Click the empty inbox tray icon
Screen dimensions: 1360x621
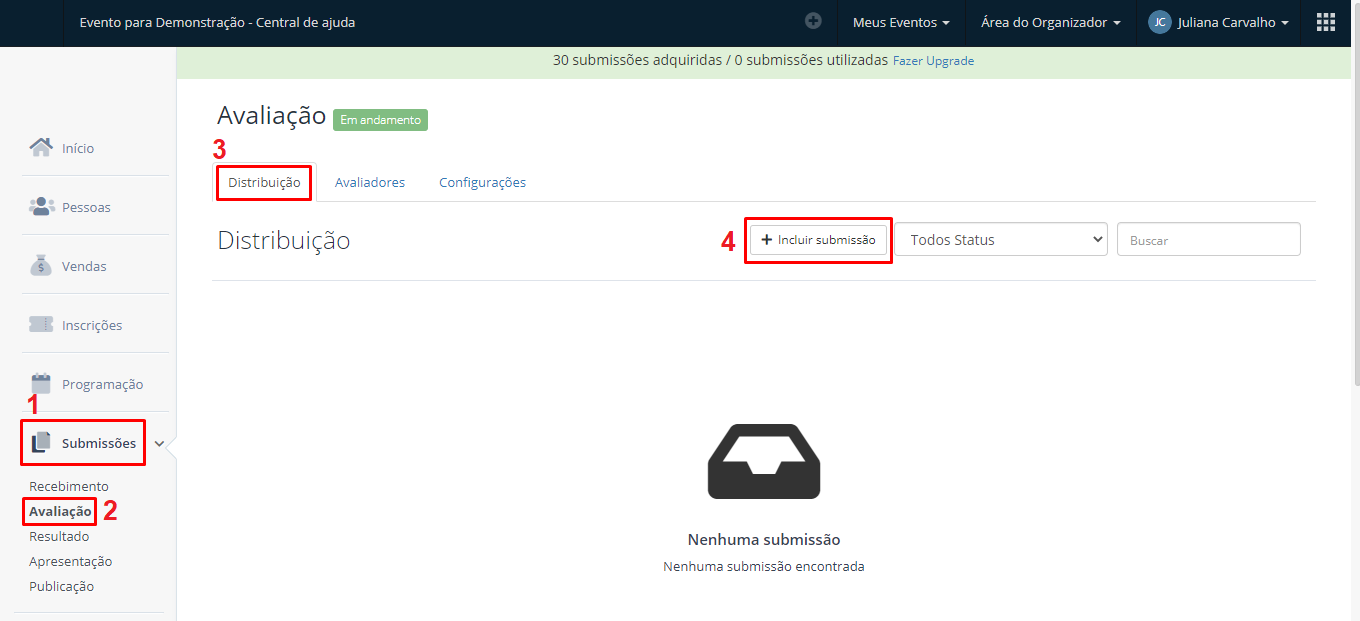764,461
